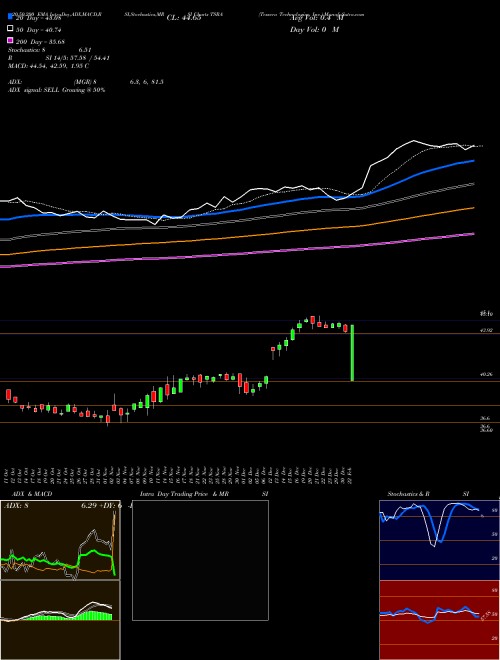Select the '200 Day - 35.68' legend text
Image resolution: width=500 pixels, height=660 pixels.
pyautogui.click(x=40, y=42)
